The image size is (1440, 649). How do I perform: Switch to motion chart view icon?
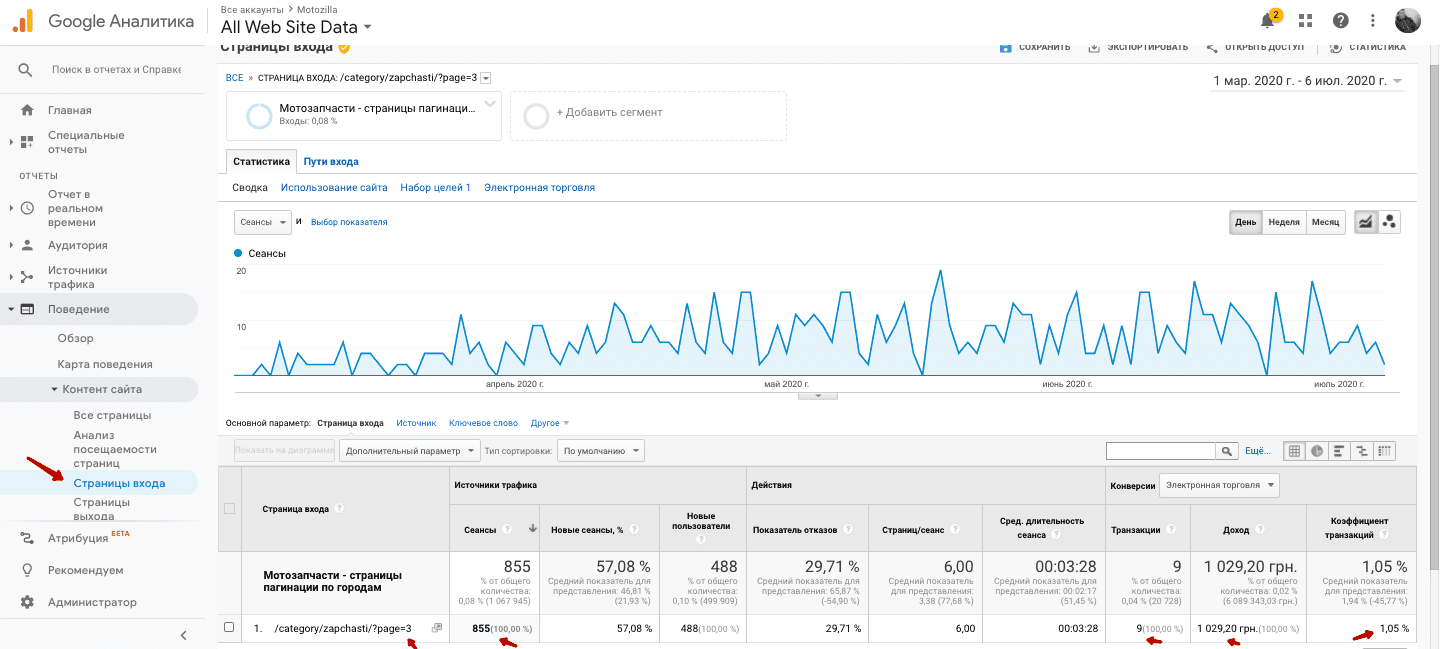pyautogui.click(x=1388, y=222)
